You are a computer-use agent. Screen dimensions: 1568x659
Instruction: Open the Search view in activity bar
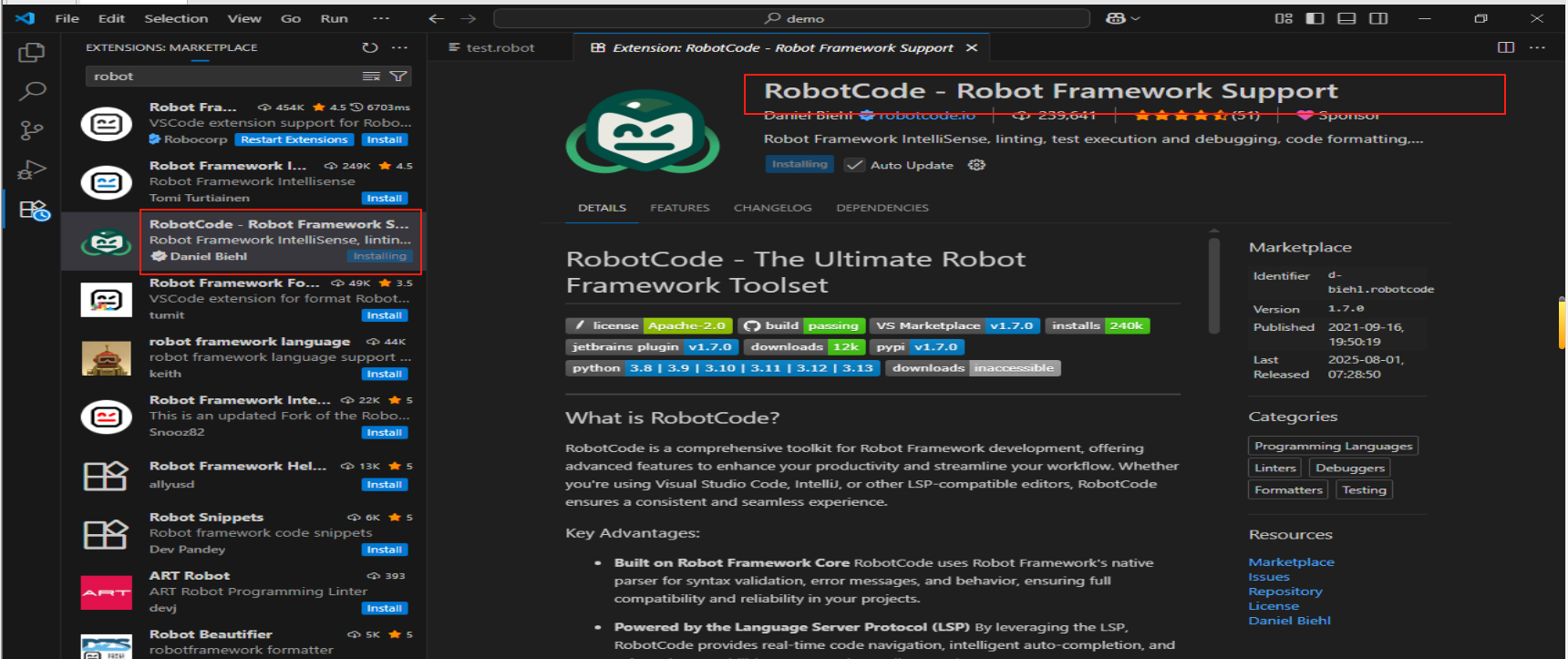(32, 91)
